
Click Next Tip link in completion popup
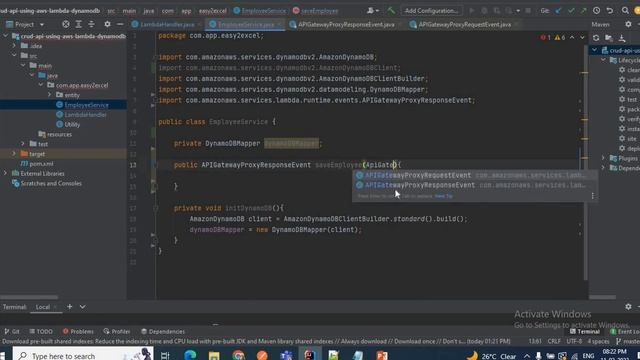point(443,196)
